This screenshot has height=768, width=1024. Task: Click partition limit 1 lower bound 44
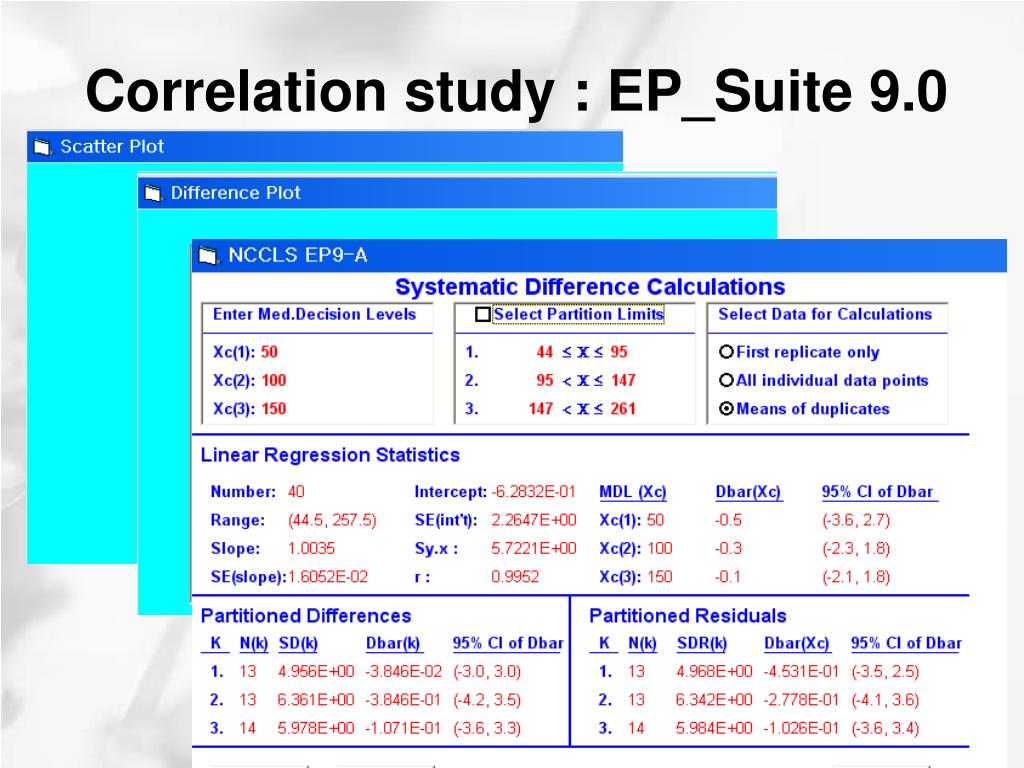545,352
